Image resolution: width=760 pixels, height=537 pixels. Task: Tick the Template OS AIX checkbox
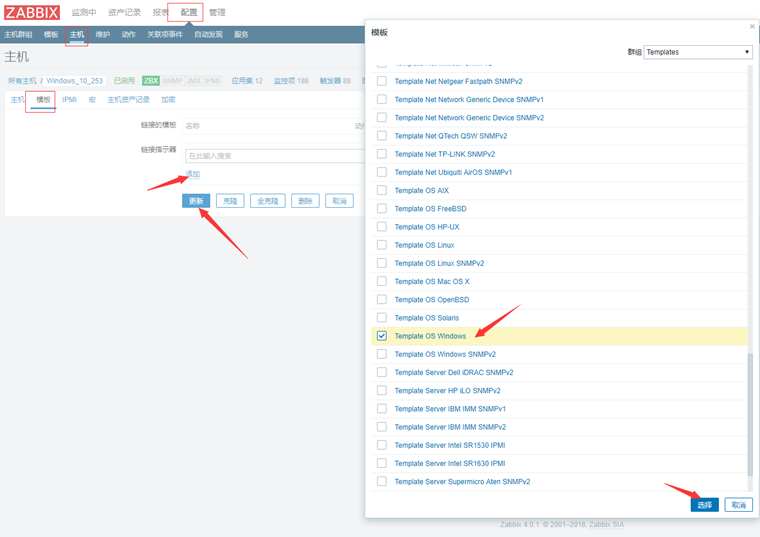[x=382, y=190]
